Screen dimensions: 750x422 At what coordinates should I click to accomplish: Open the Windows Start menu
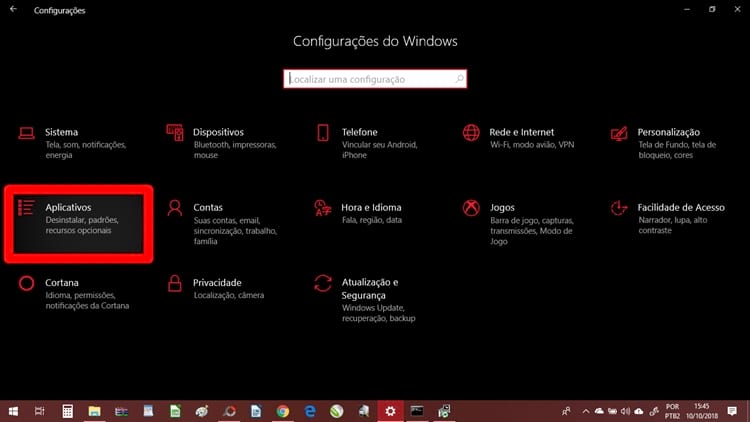coord(14,411)
